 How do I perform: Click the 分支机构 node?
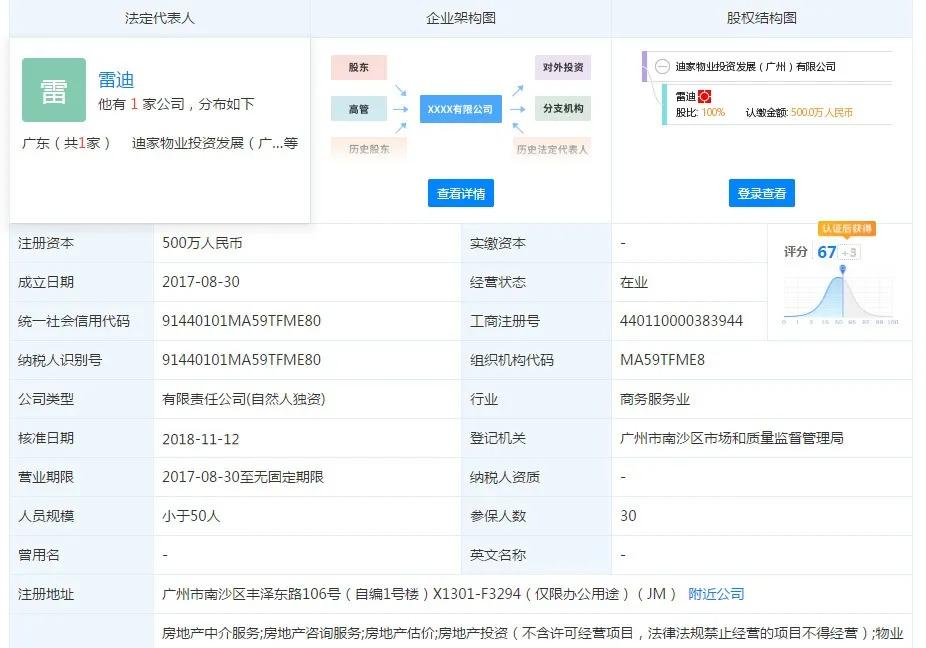[564, 107]
